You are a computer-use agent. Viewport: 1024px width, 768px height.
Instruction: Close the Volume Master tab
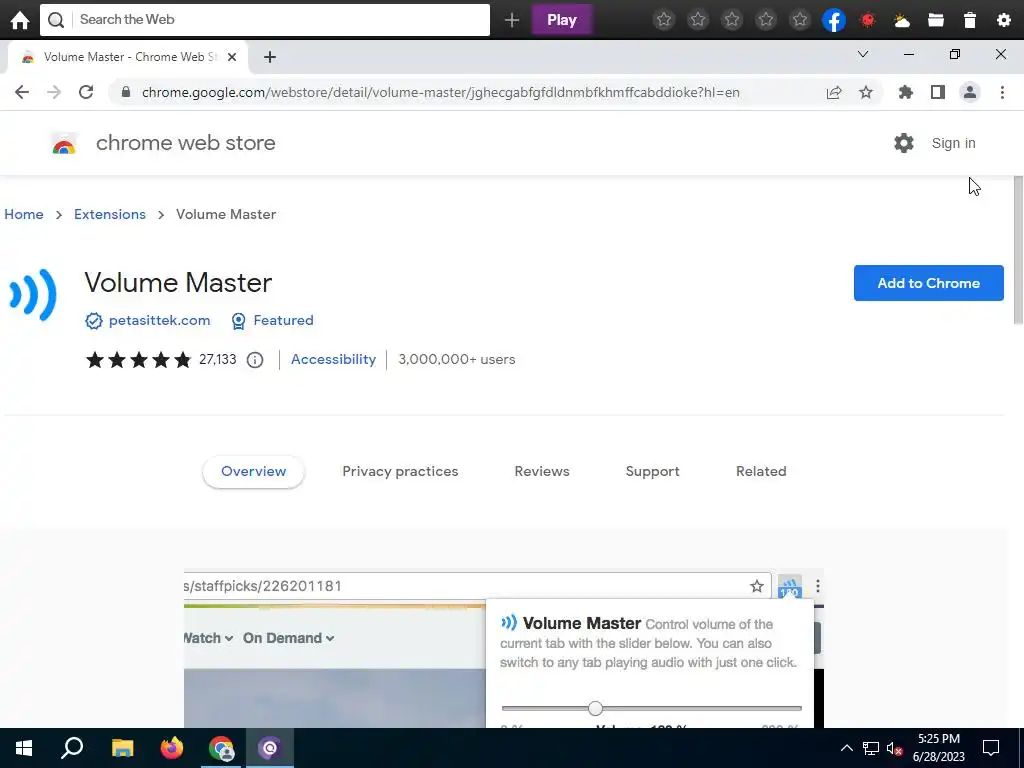(x=232, y=57)
